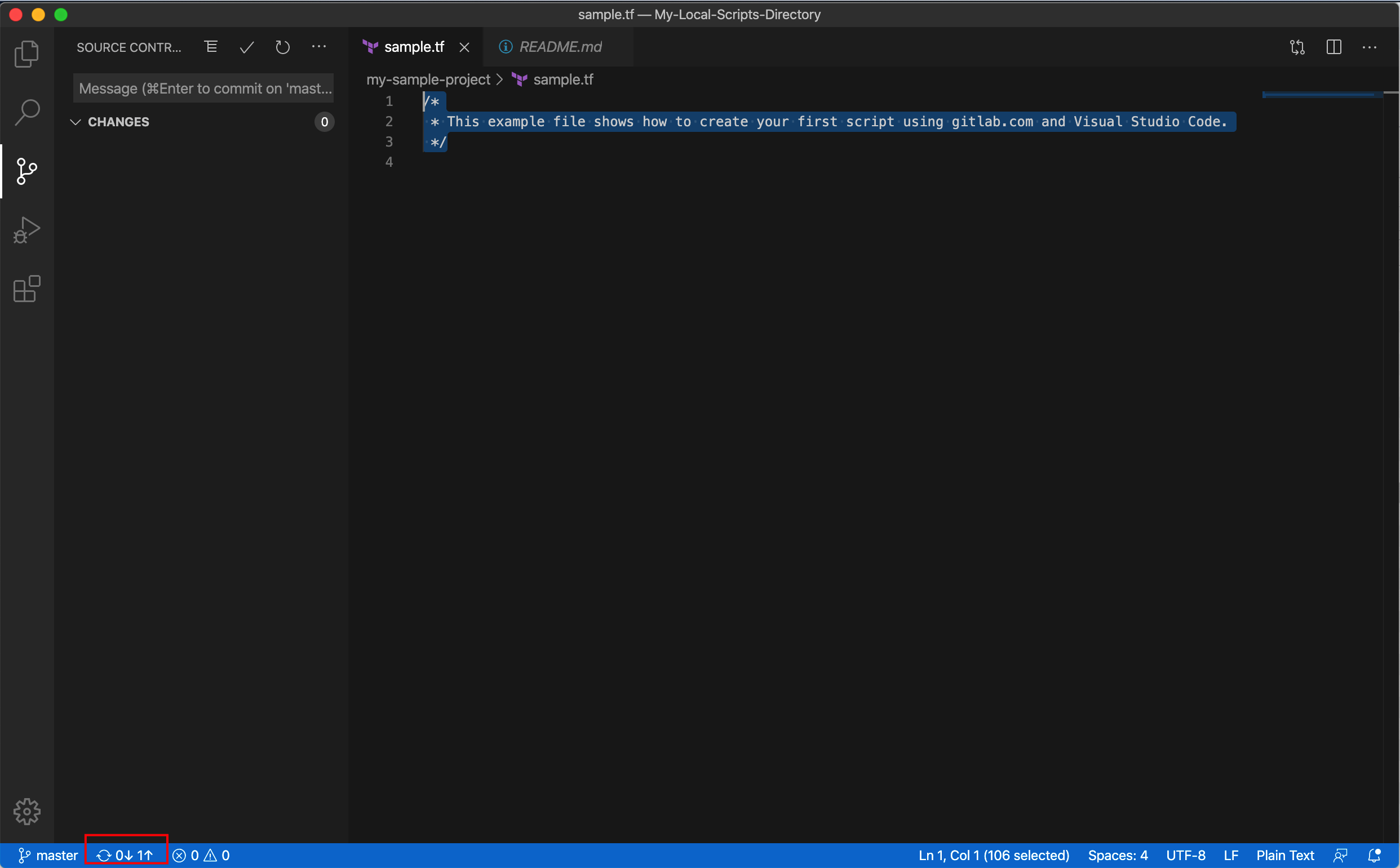Open the Search view icon
The height and width of the screenshot is (868, 1400).
pos(26,113)
